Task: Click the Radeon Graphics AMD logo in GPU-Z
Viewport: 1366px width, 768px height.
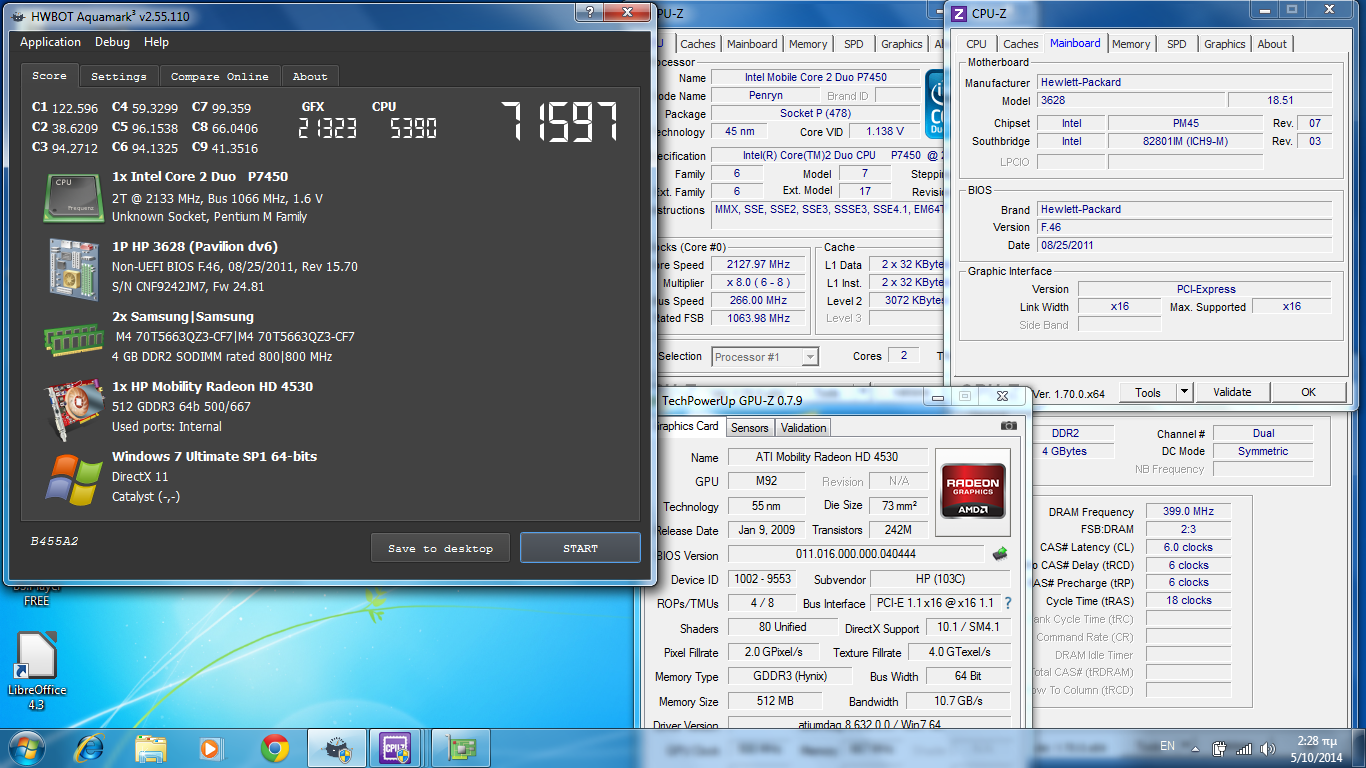Action: [x=973, y=492]
